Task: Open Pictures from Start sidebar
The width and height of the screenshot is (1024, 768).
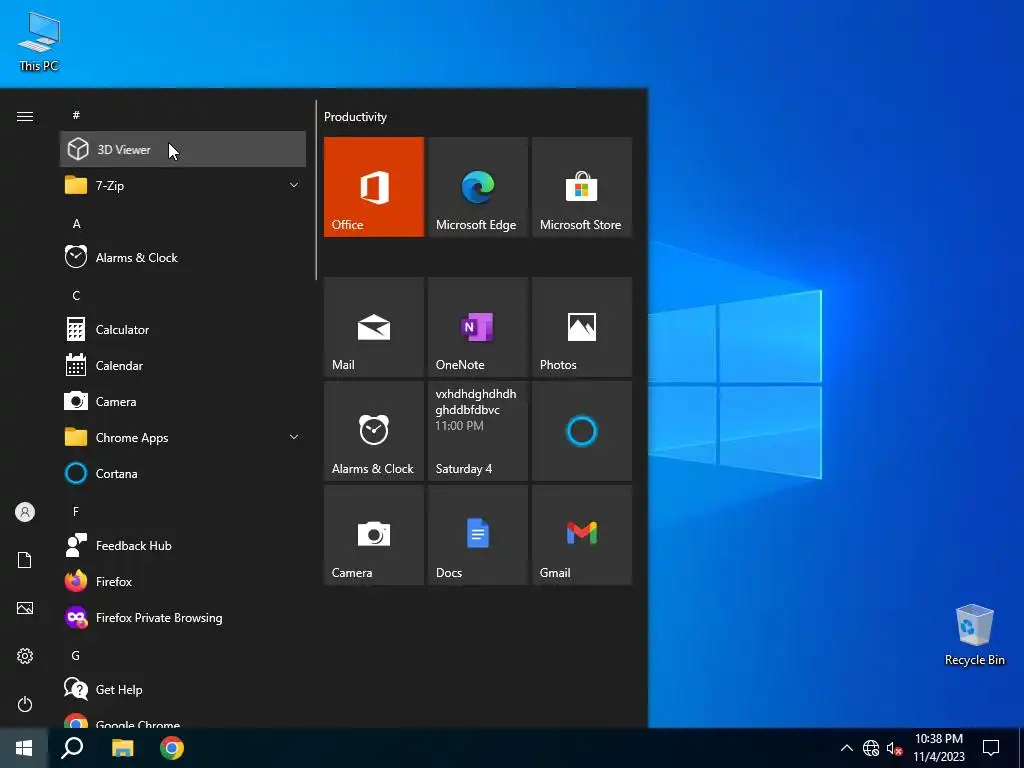Action: [x=25, y=608]
